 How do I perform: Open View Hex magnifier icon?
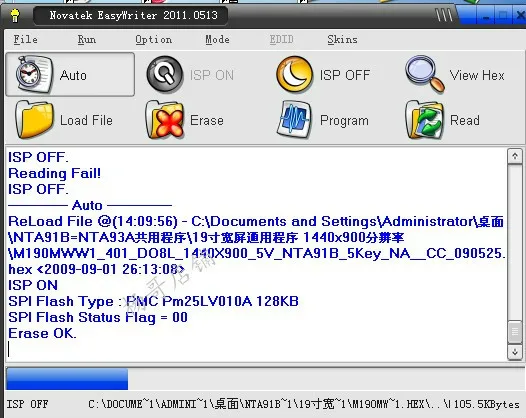[x=425, y=74]
